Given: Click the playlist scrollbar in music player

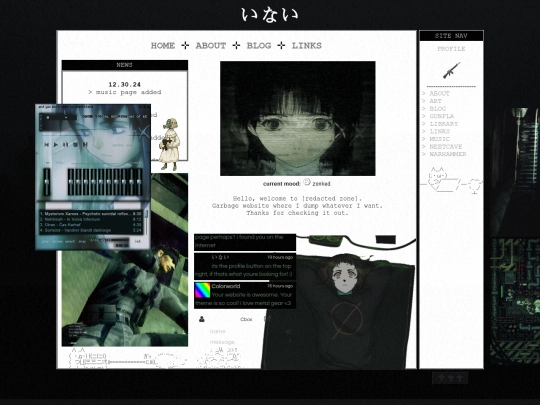Looking at the screenshot, I should coord(146,222).
